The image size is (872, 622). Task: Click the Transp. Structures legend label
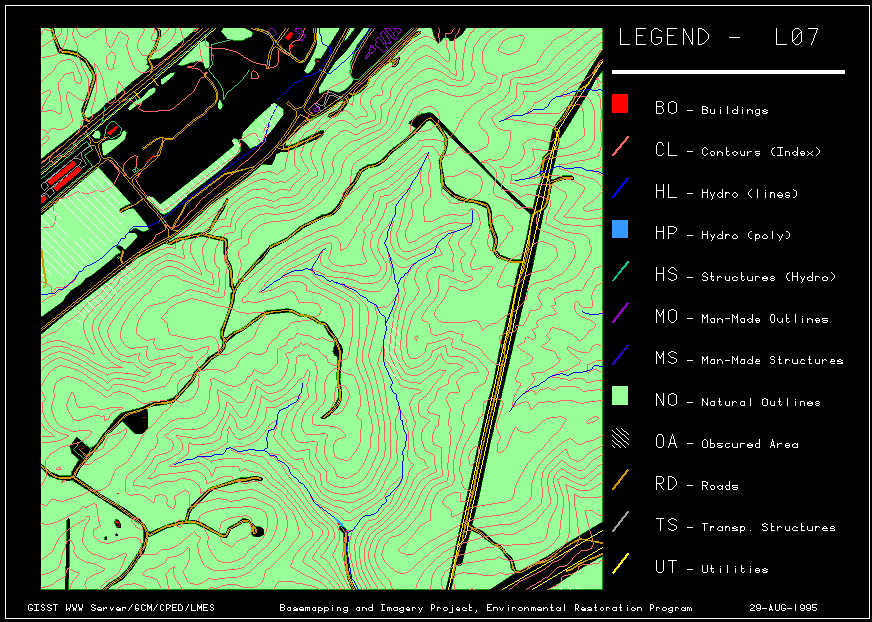click(x=768, y=528)
